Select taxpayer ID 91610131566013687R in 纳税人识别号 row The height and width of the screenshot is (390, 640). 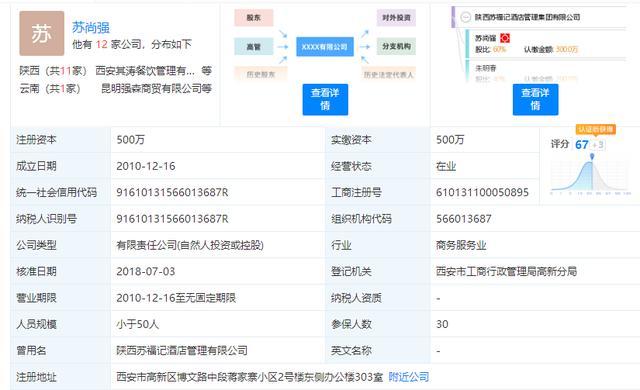172,219
